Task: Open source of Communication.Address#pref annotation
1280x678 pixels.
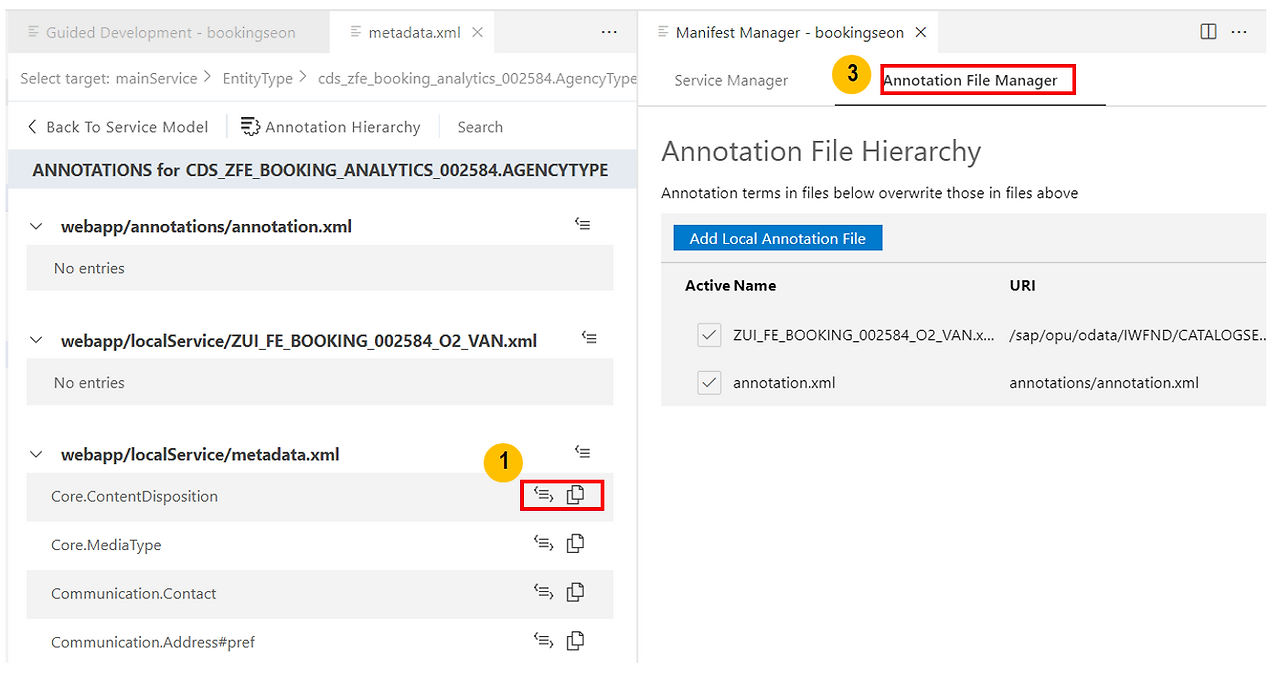Action: point(543,639)
